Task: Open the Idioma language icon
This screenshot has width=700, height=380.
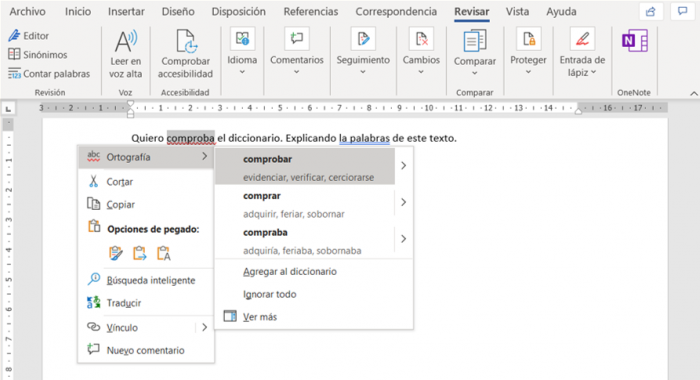Action: coord(242,39)
